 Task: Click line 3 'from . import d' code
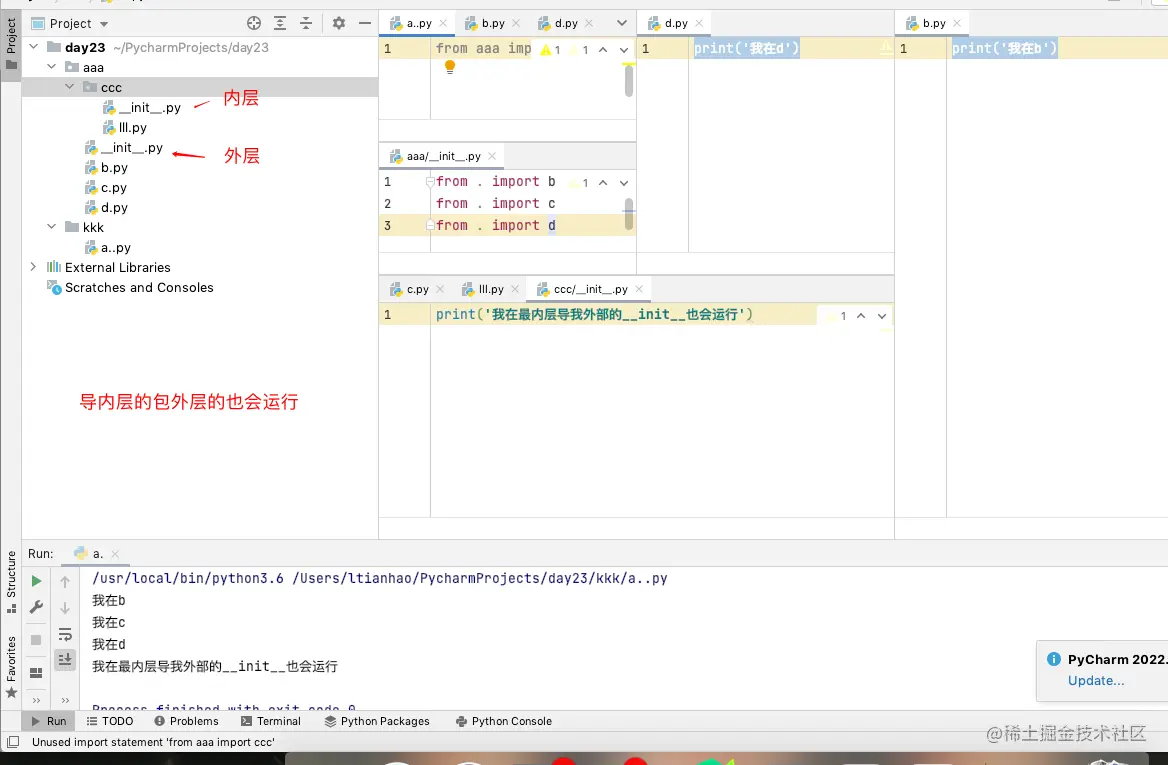[x=495, y=225]
